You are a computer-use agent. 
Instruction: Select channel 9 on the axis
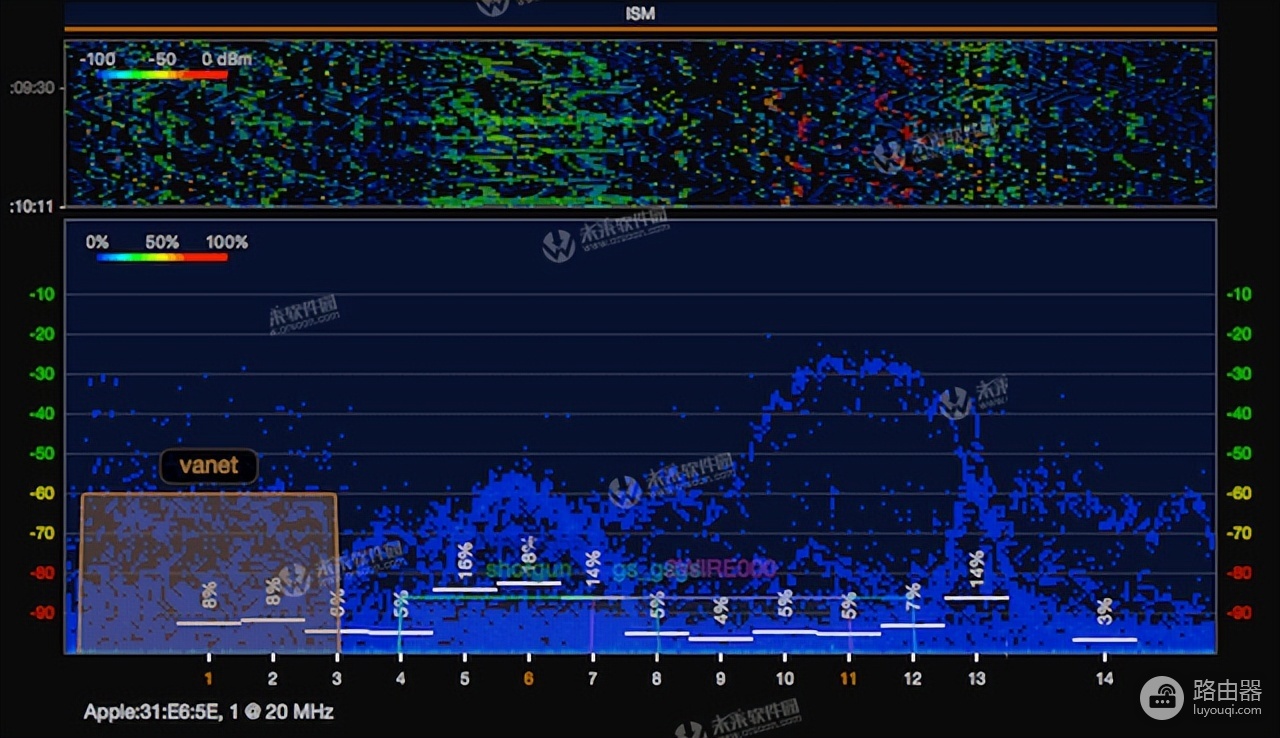pos(720,679)
